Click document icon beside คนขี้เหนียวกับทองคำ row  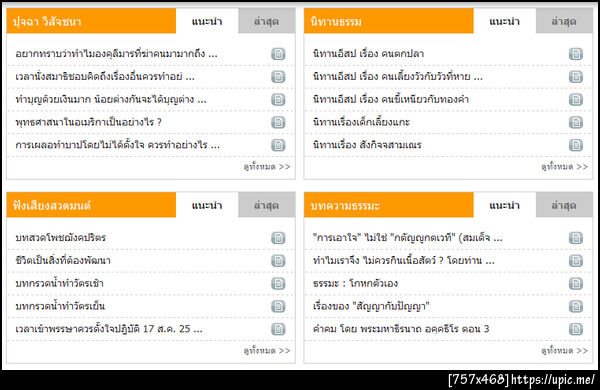576,100
